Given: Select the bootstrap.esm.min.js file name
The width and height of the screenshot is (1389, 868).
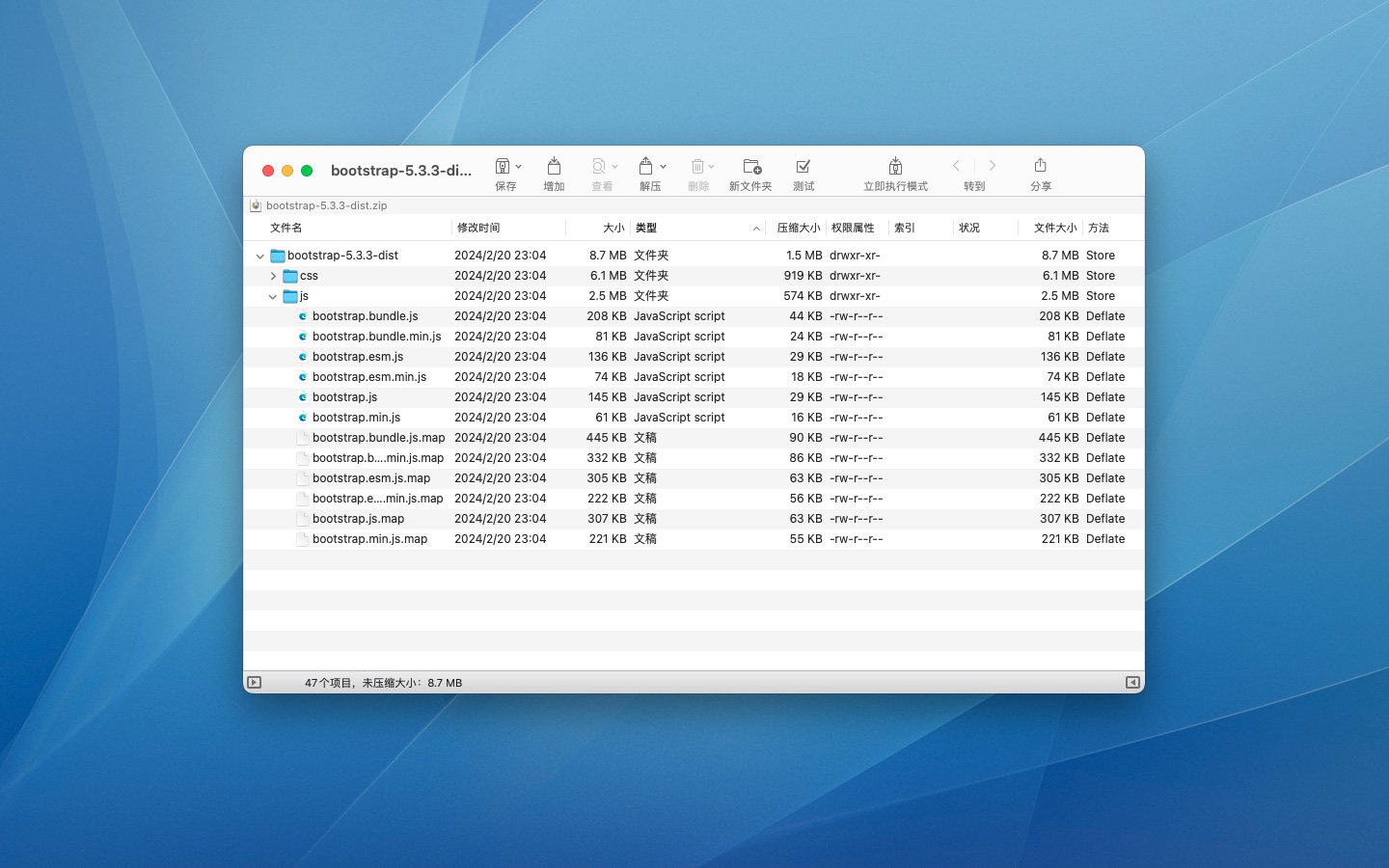Looking at the screenshot, I should tap(369, 377).
